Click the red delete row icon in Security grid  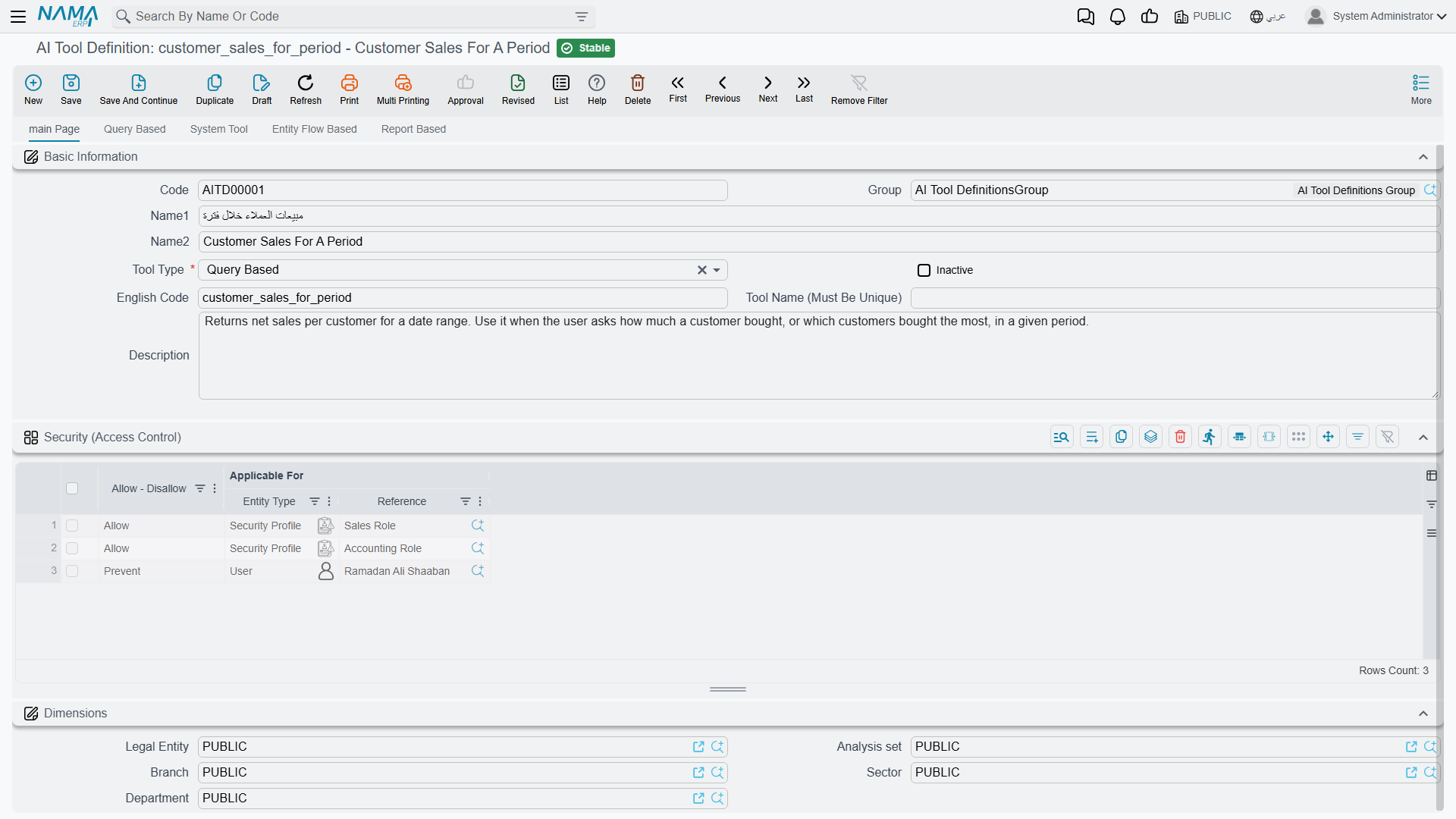[x=1180, y=437]
